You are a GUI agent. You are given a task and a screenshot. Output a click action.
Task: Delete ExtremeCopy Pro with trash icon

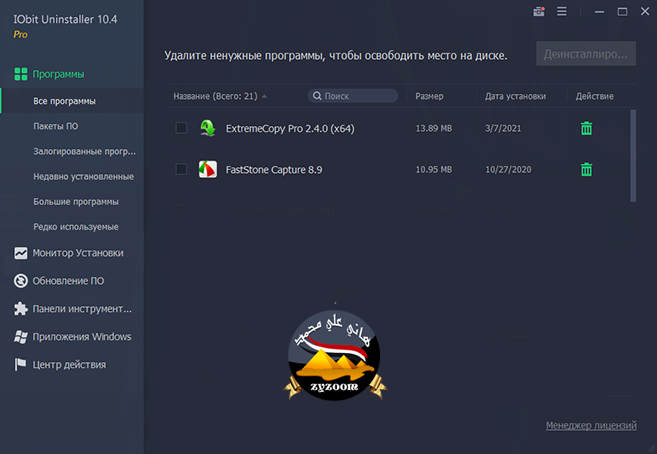(x=586, y=128)
